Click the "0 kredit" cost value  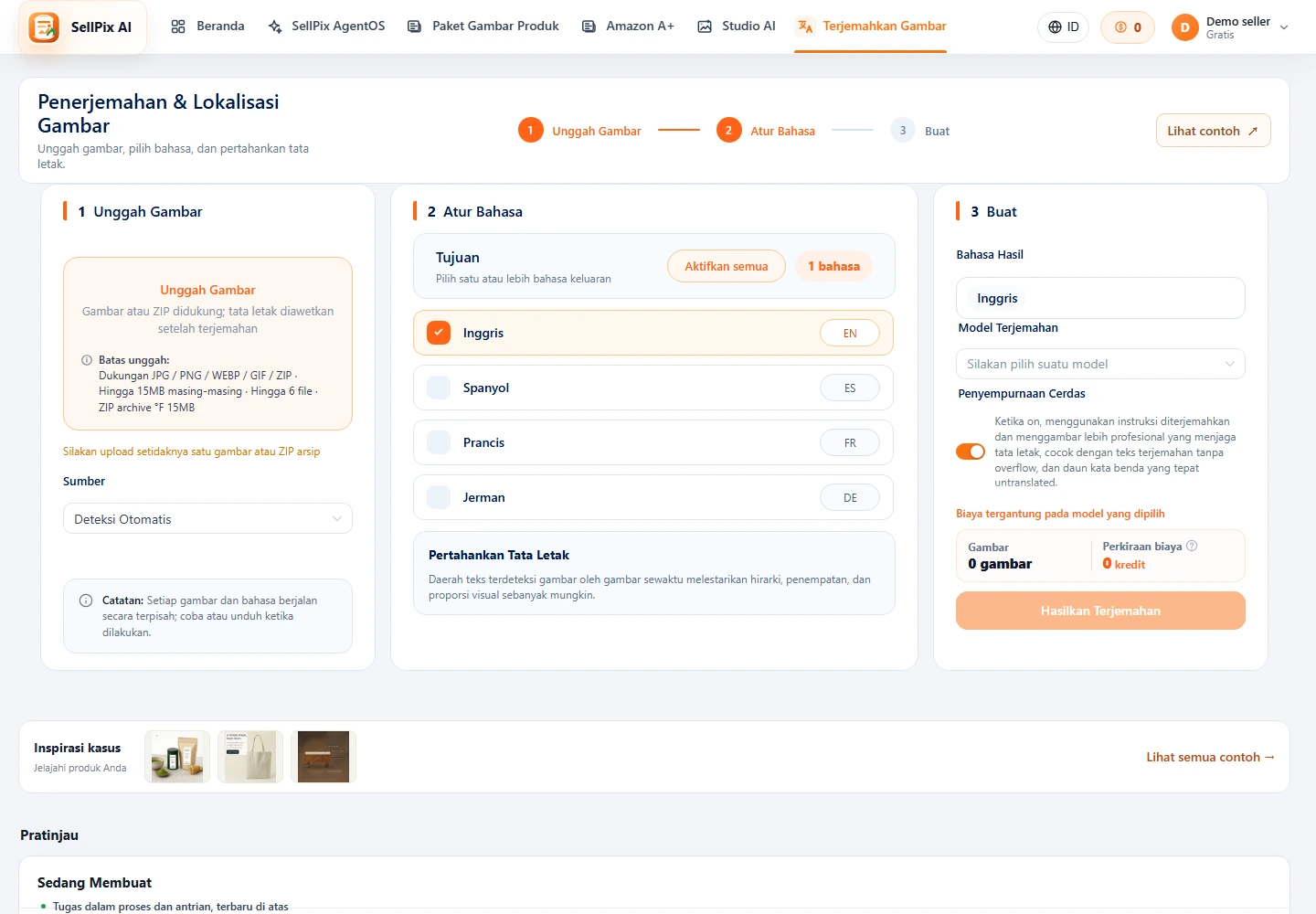coord(1123,564)
